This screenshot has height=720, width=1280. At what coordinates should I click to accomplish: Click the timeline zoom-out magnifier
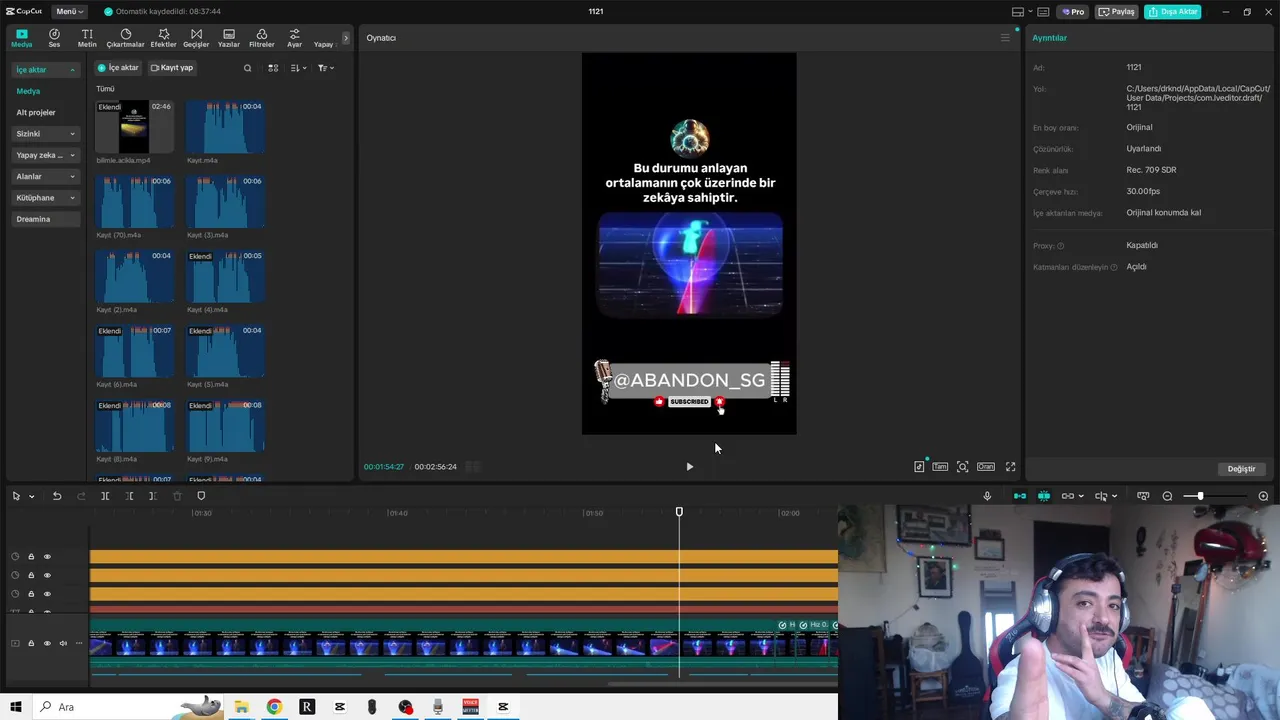click(1167, 496)
